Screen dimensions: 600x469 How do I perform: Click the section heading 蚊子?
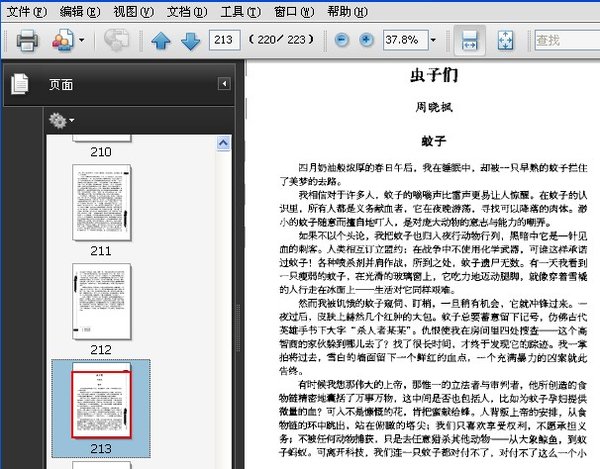(434, 141)
